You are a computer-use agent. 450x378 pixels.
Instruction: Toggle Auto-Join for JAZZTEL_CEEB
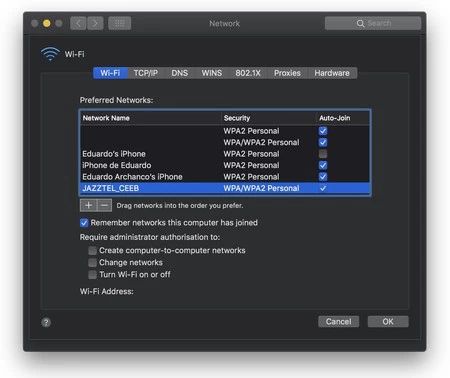323,188
